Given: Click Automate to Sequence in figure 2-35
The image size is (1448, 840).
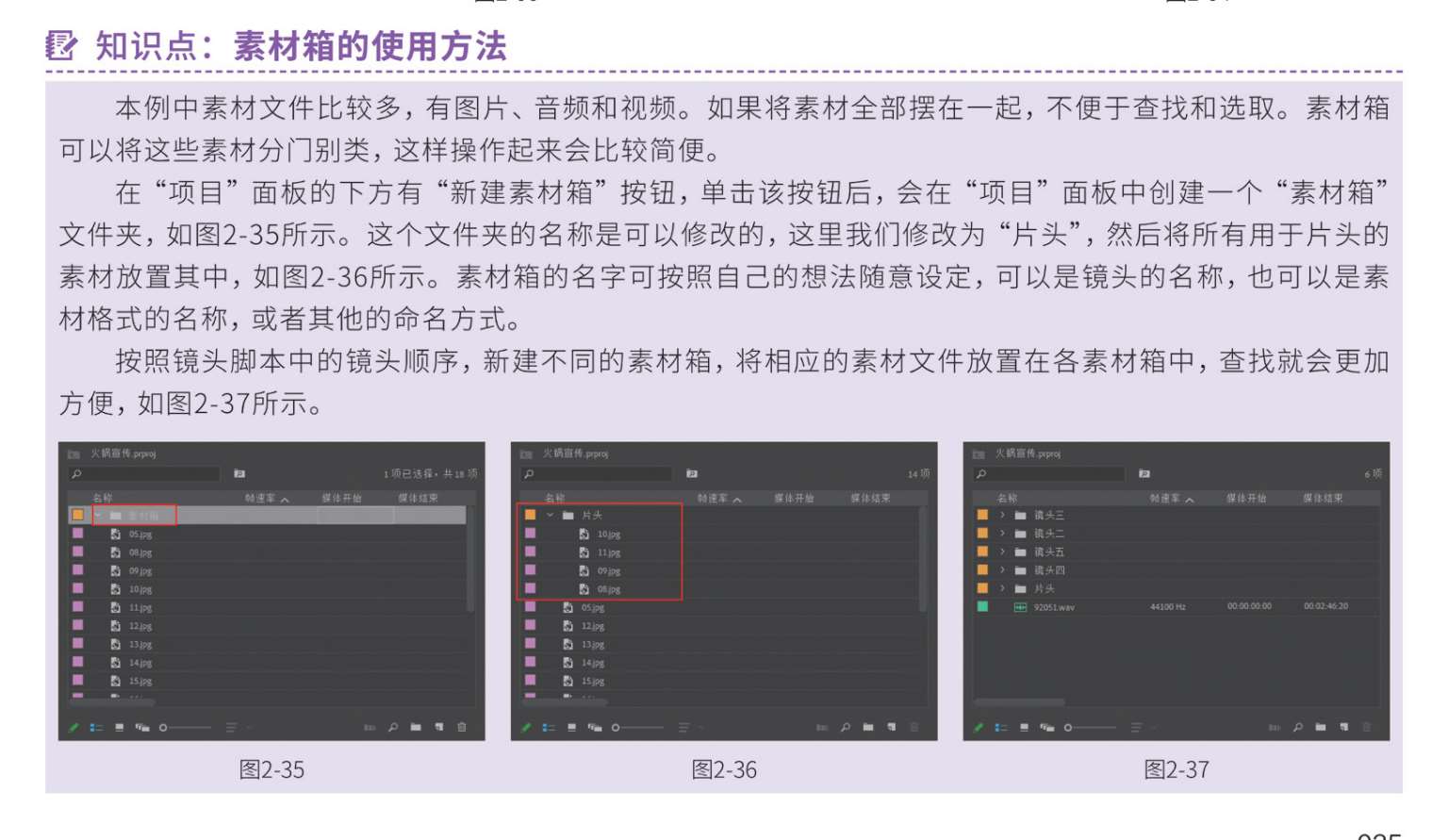Looking at the screenshot, I should [370, 728].
